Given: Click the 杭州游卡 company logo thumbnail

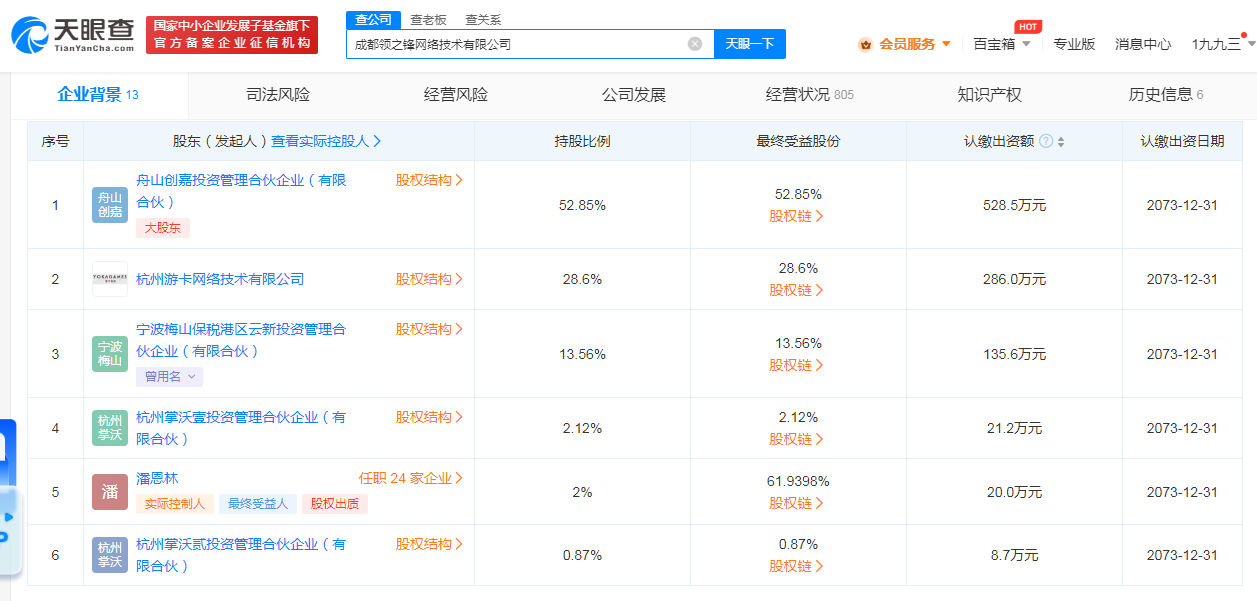Looking at the screenshot, I should tap(110, 279).
